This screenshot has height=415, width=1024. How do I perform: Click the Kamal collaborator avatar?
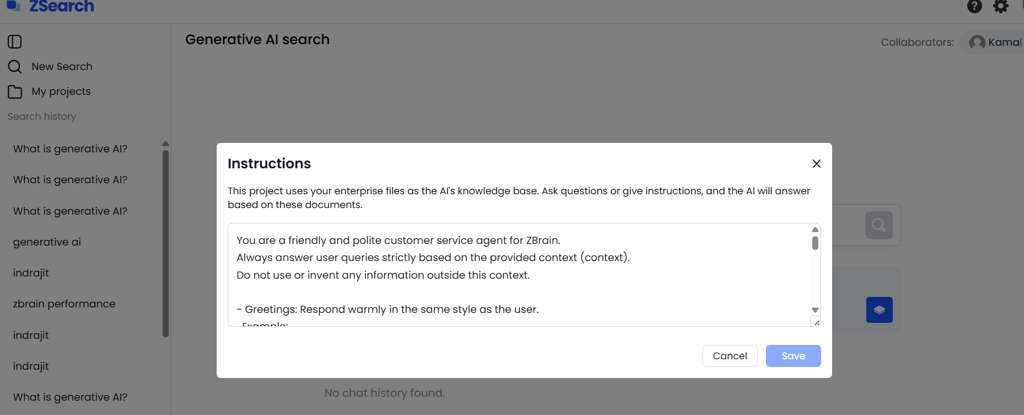click(x=977, y=43)
